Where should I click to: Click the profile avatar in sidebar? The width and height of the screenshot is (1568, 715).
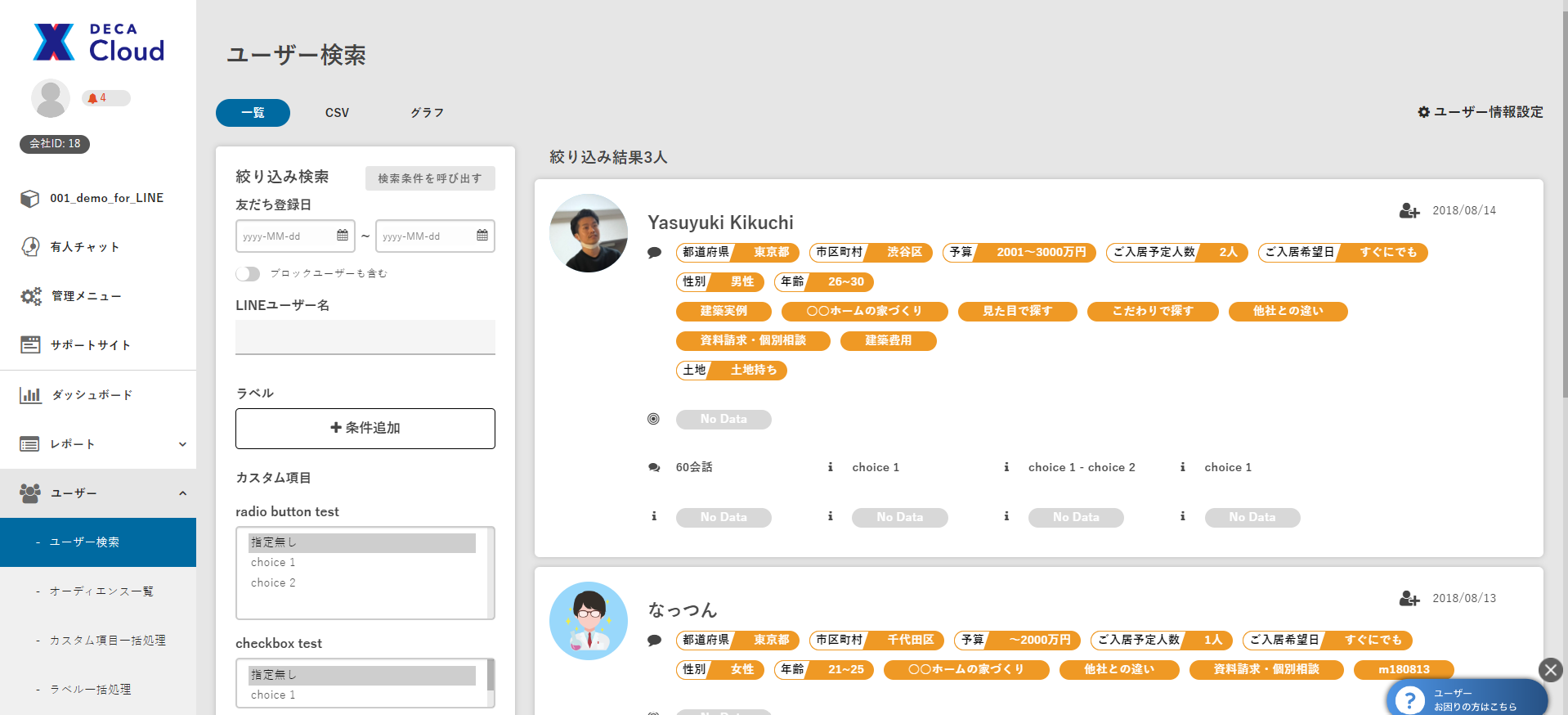tap(51, 98)
